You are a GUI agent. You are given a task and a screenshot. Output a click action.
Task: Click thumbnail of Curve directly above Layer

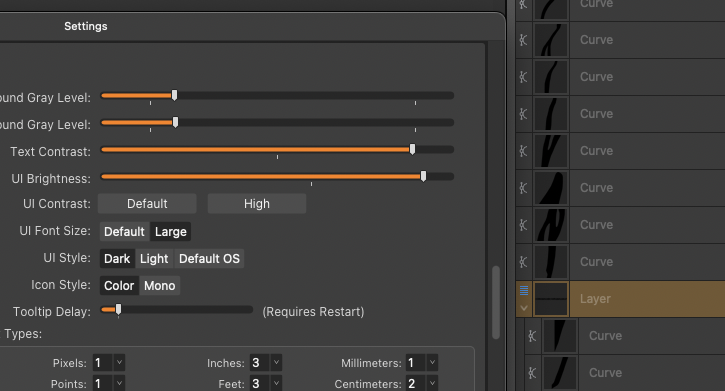click(551, 262)
